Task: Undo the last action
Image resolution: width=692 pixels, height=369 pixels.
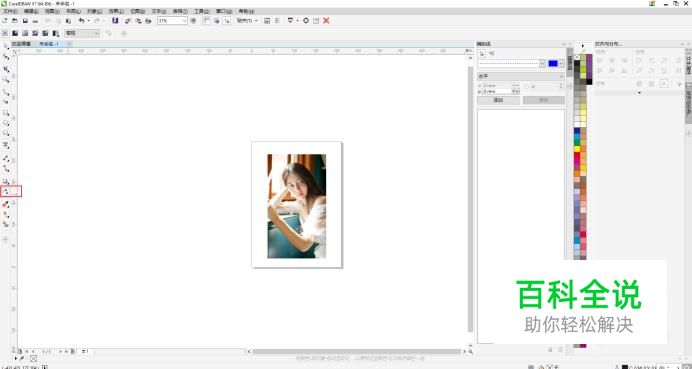Action: [x=81, y=21]
